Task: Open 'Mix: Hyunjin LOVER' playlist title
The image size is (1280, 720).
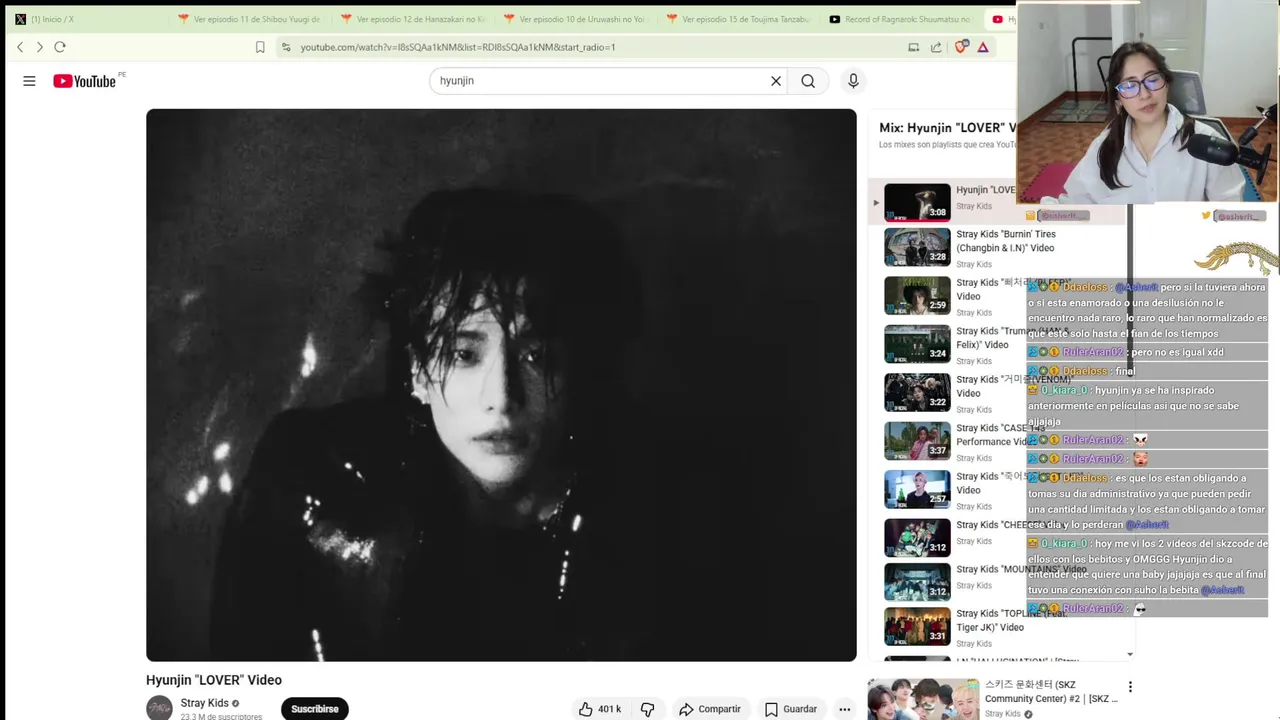Action: pos(947,128)
